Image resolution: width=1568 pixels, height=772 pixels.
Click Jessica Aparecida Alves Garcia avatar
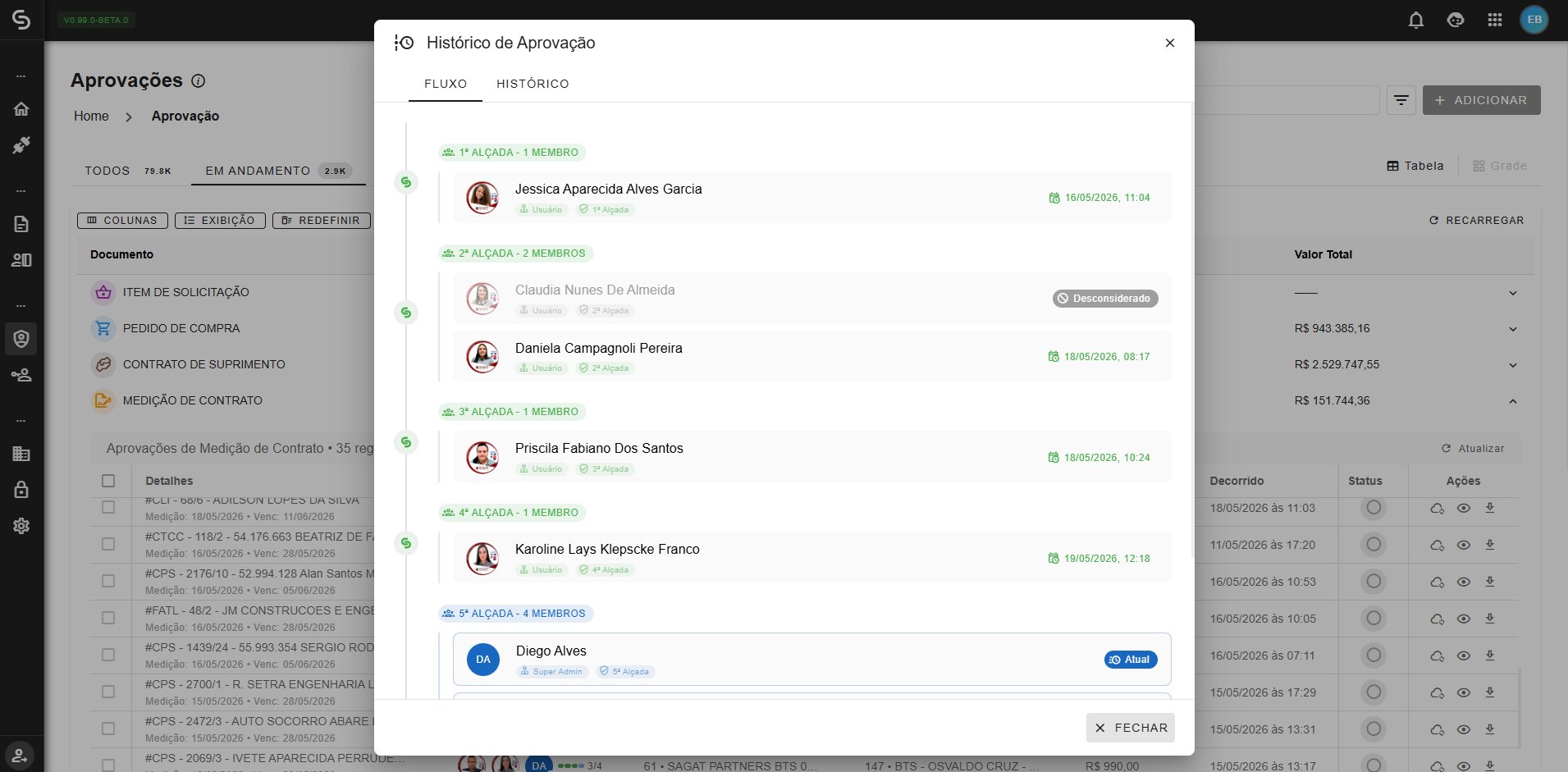[482, 198]
